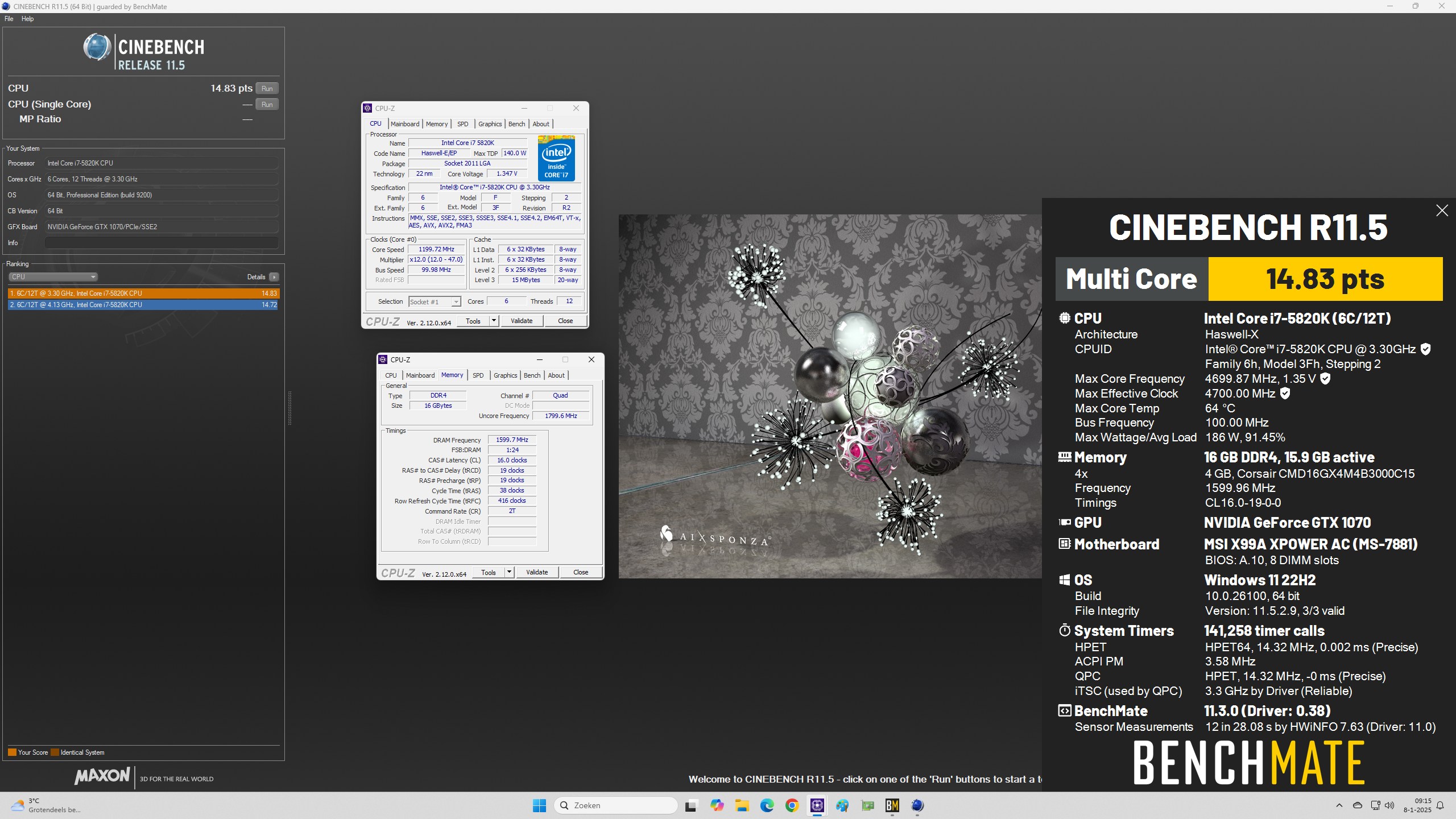Open SPD tab in upper CPU-Z window
The height and width of the screenshot is (819, 1456).
[463, 124]
